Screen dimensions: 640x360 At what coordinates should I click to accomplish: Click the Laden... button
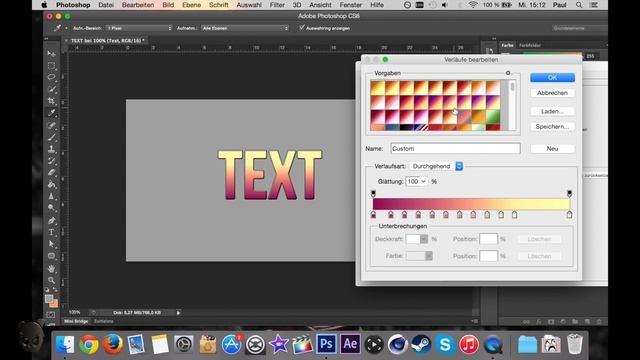coord(552,111)
